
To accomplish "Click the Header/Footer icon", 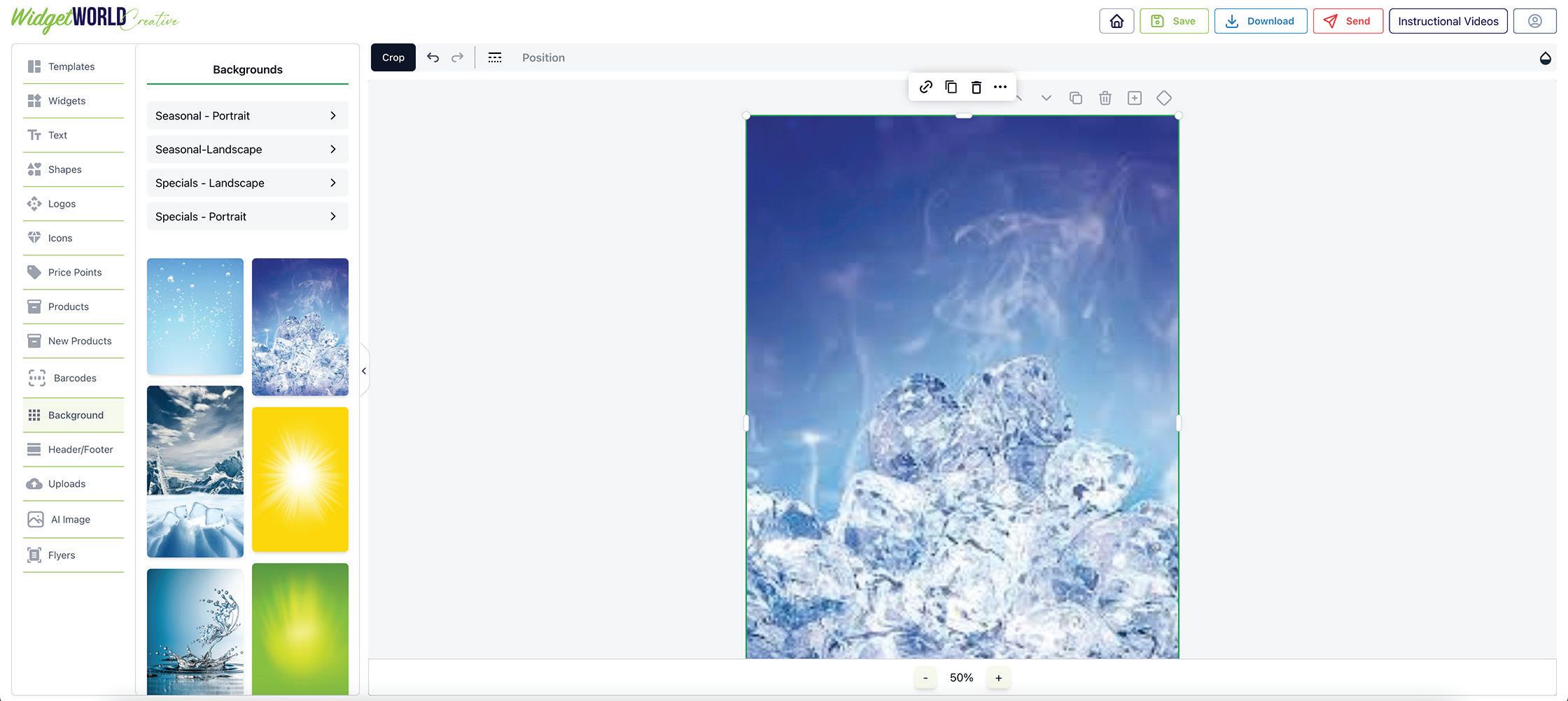I will 34,449.
